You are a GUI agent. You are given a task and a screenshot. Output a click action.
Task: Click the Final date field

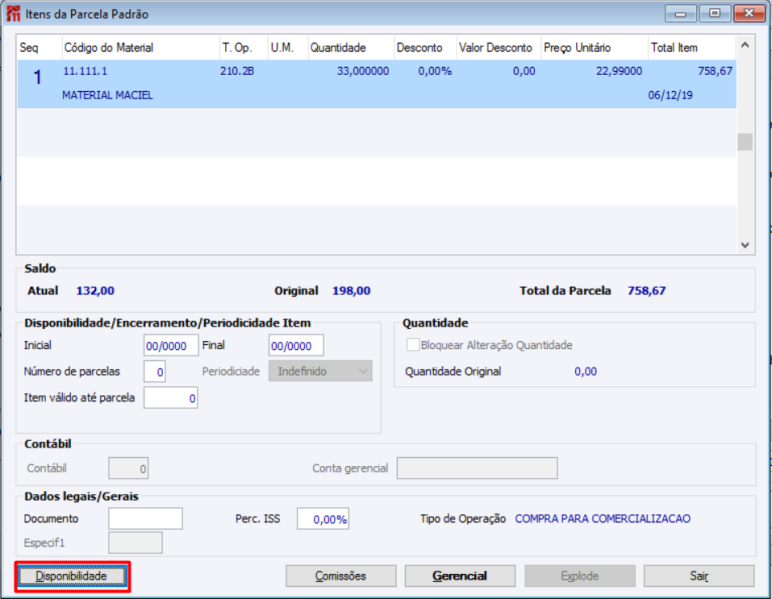(296, 346)
